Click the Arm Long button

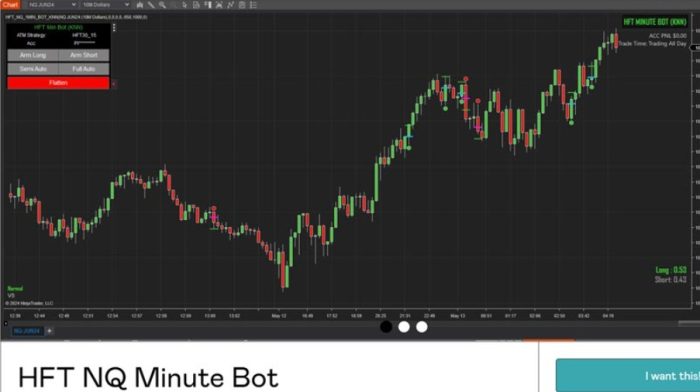pyautogui.click(x=33, y=55)
